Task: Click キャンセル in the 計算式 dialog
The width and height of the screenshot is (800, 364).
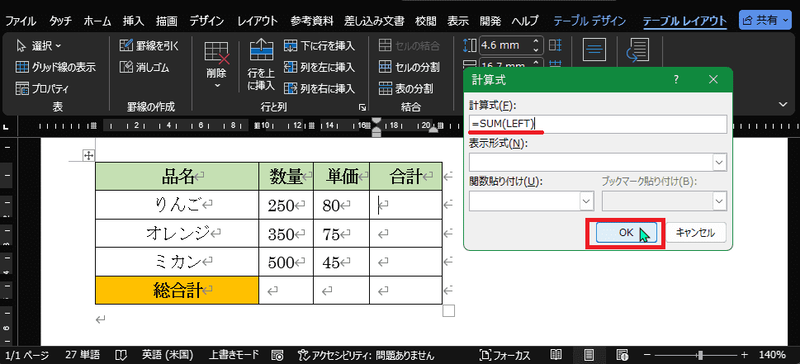Action: [695, 233]
